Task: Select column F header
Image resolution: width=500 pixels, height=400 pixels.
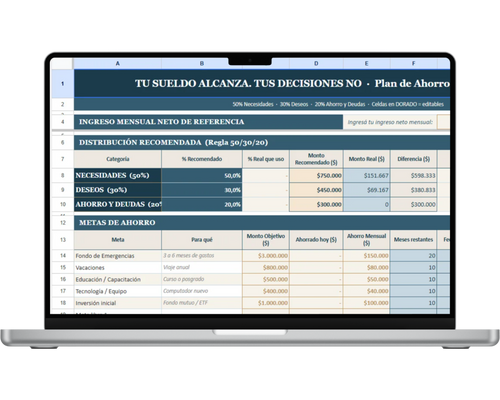Action: [413, 63]
